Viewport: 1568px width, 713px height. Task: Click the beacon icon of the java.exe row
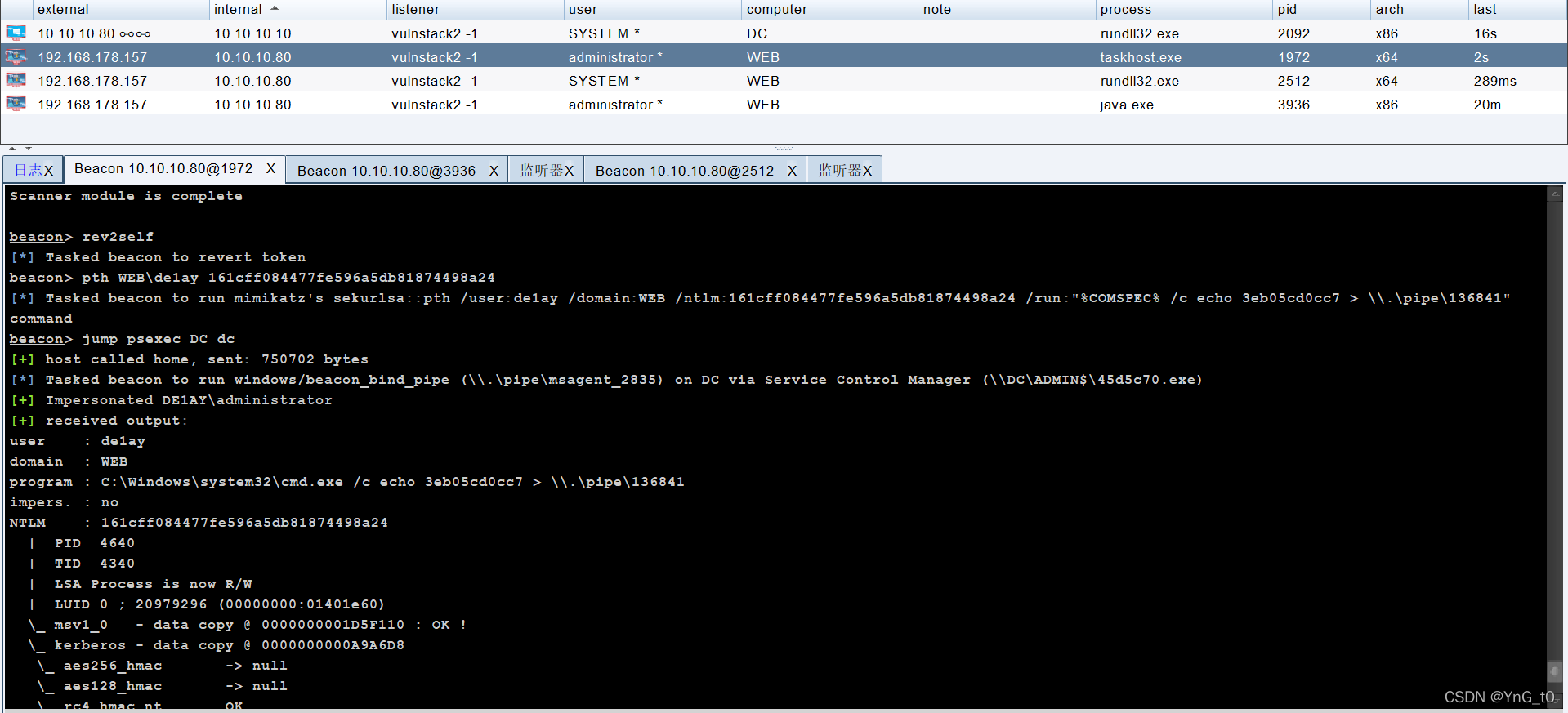tap(16, 104)
